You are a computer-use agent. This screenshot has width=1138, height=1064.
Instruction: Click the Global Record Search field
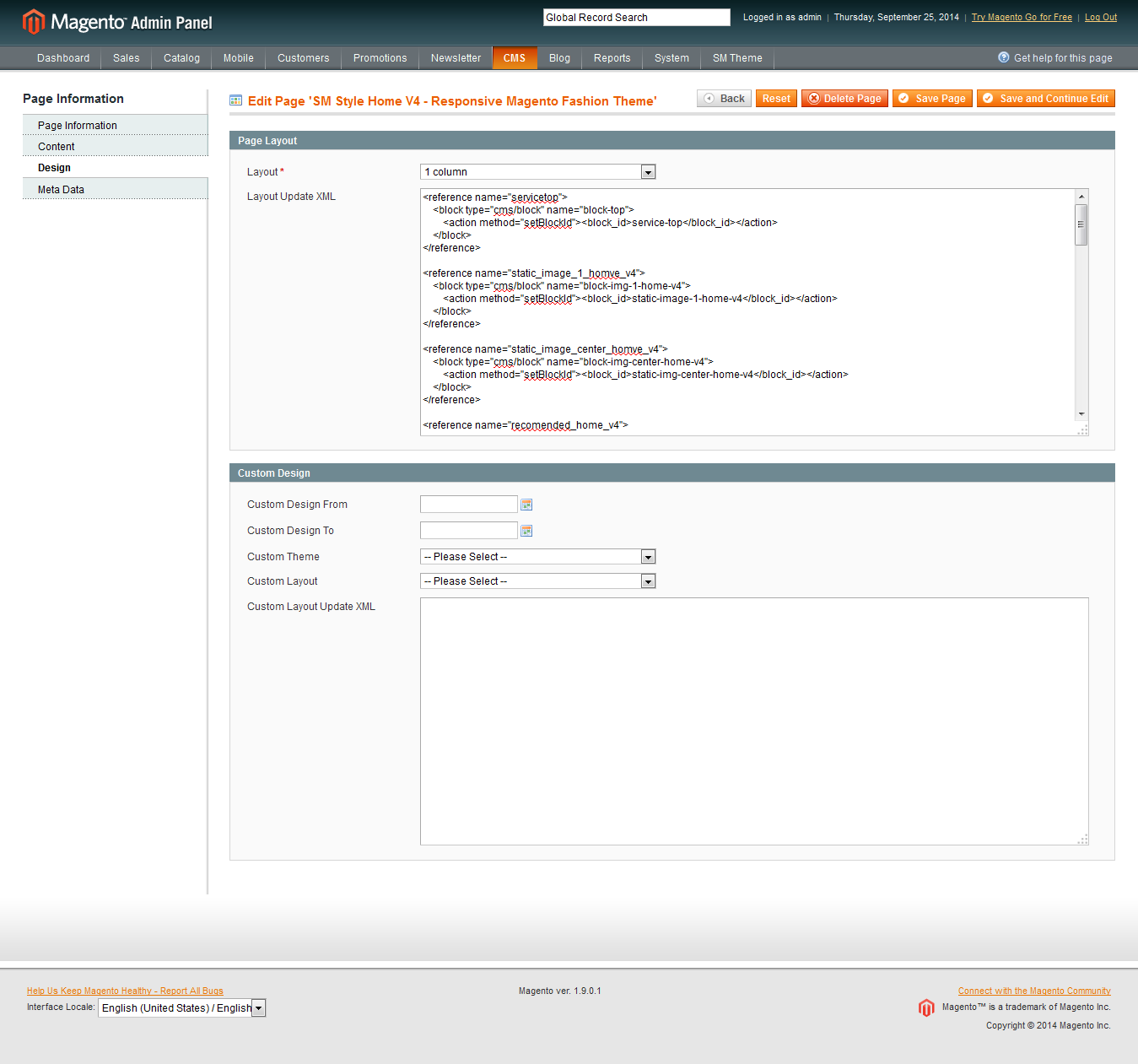(x=637, y=18)
